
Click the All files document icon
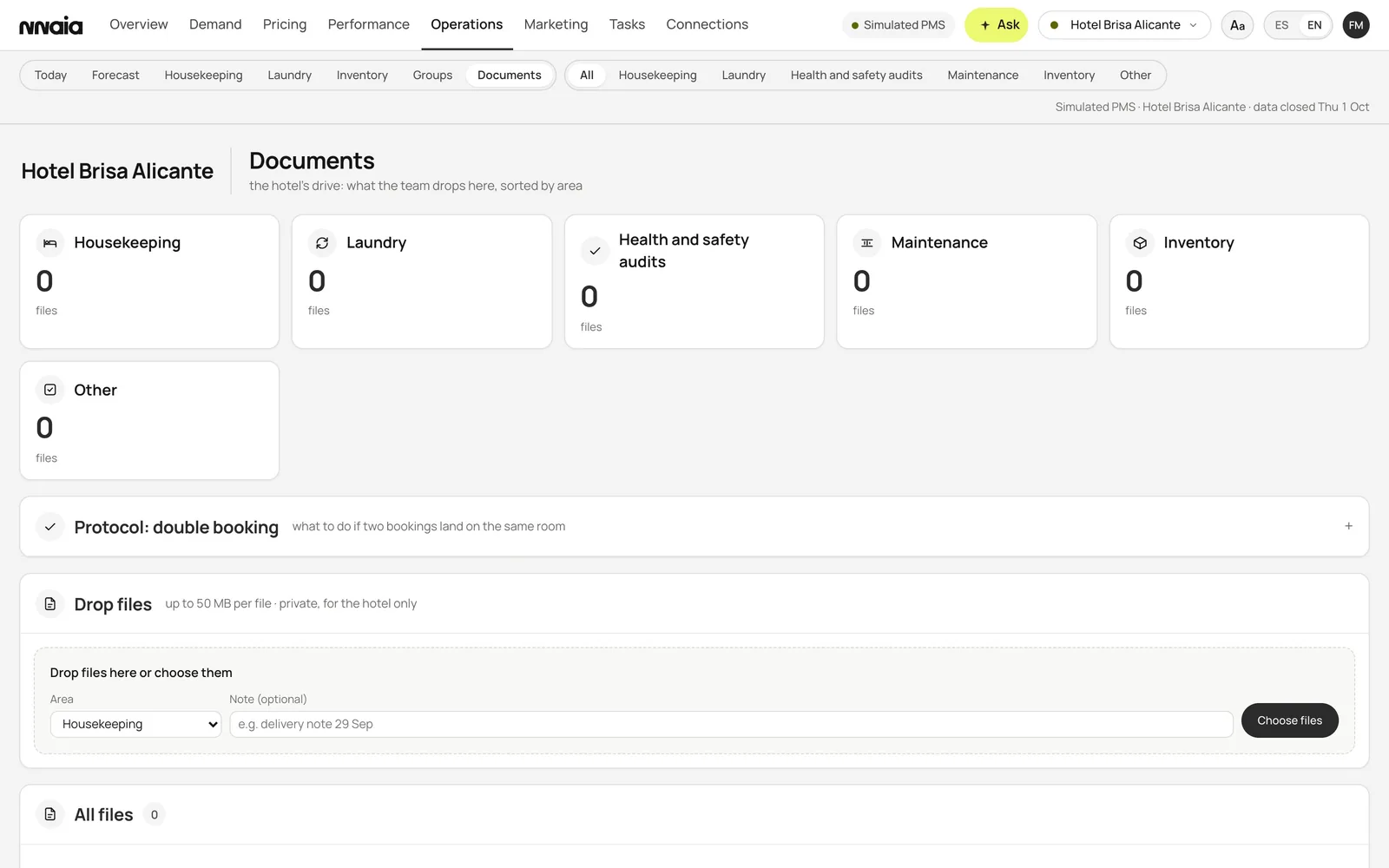tap(50, 814)
